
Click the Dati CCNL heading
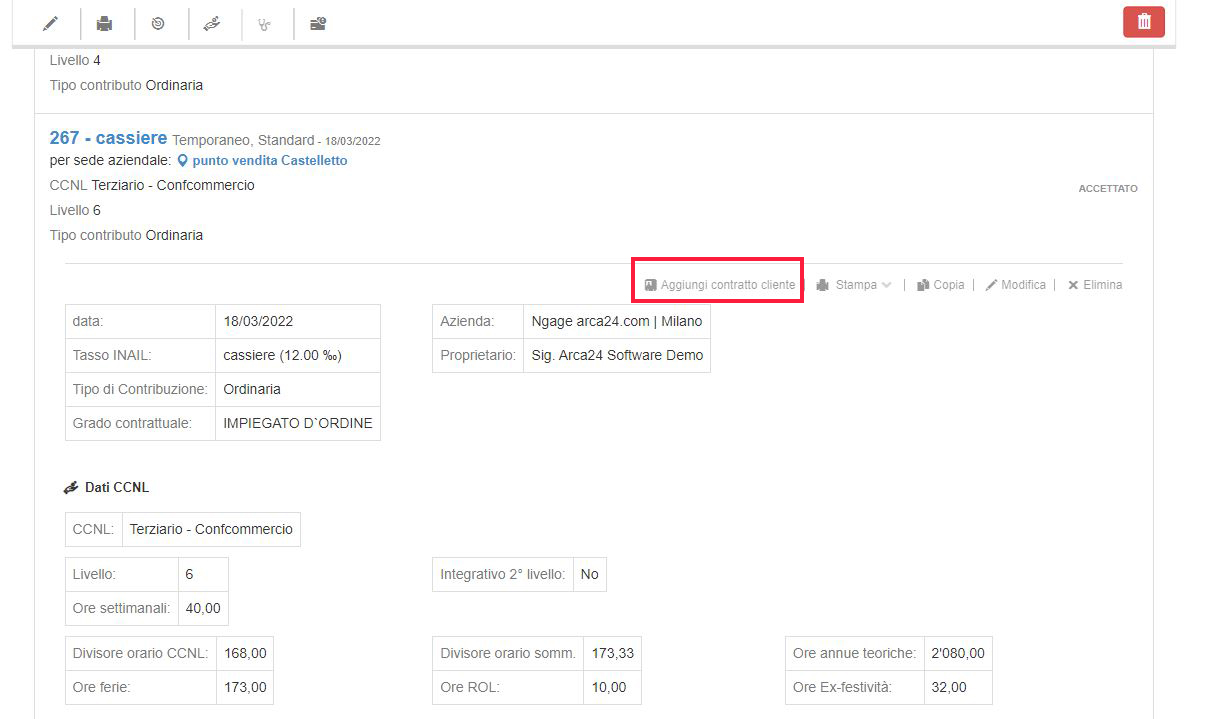pyautogui.click(x=117, y=488)
